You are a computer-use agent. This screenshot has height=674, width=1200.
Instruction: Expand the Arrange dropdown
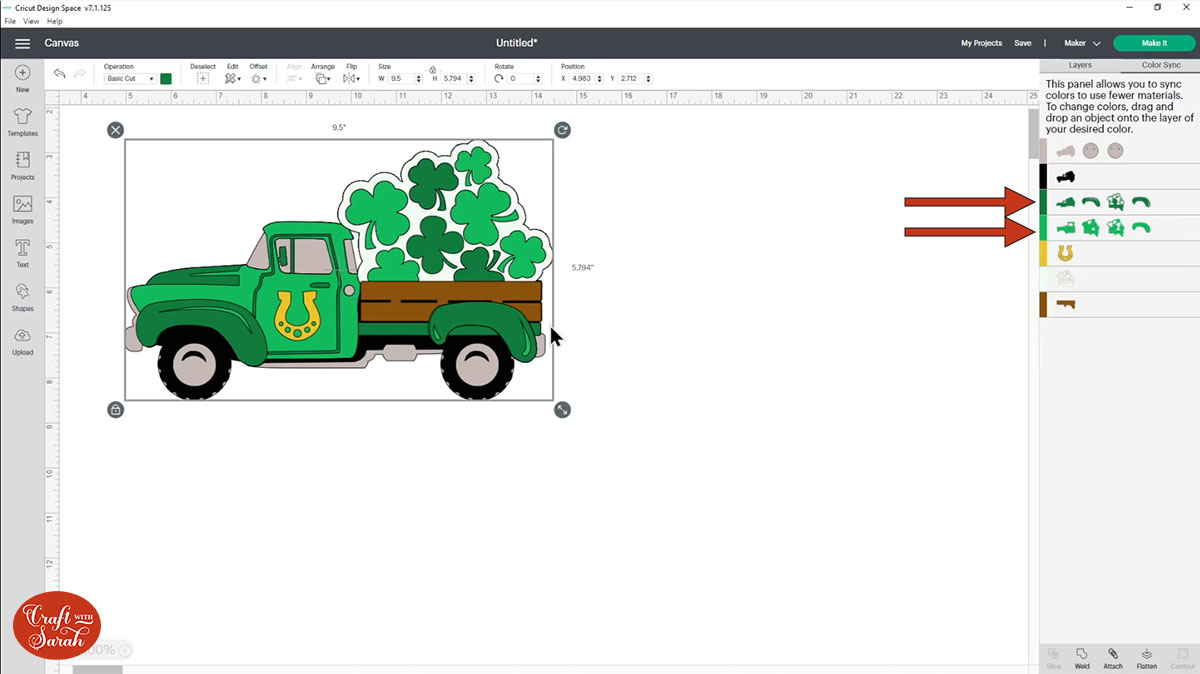[x=322, y=78]
